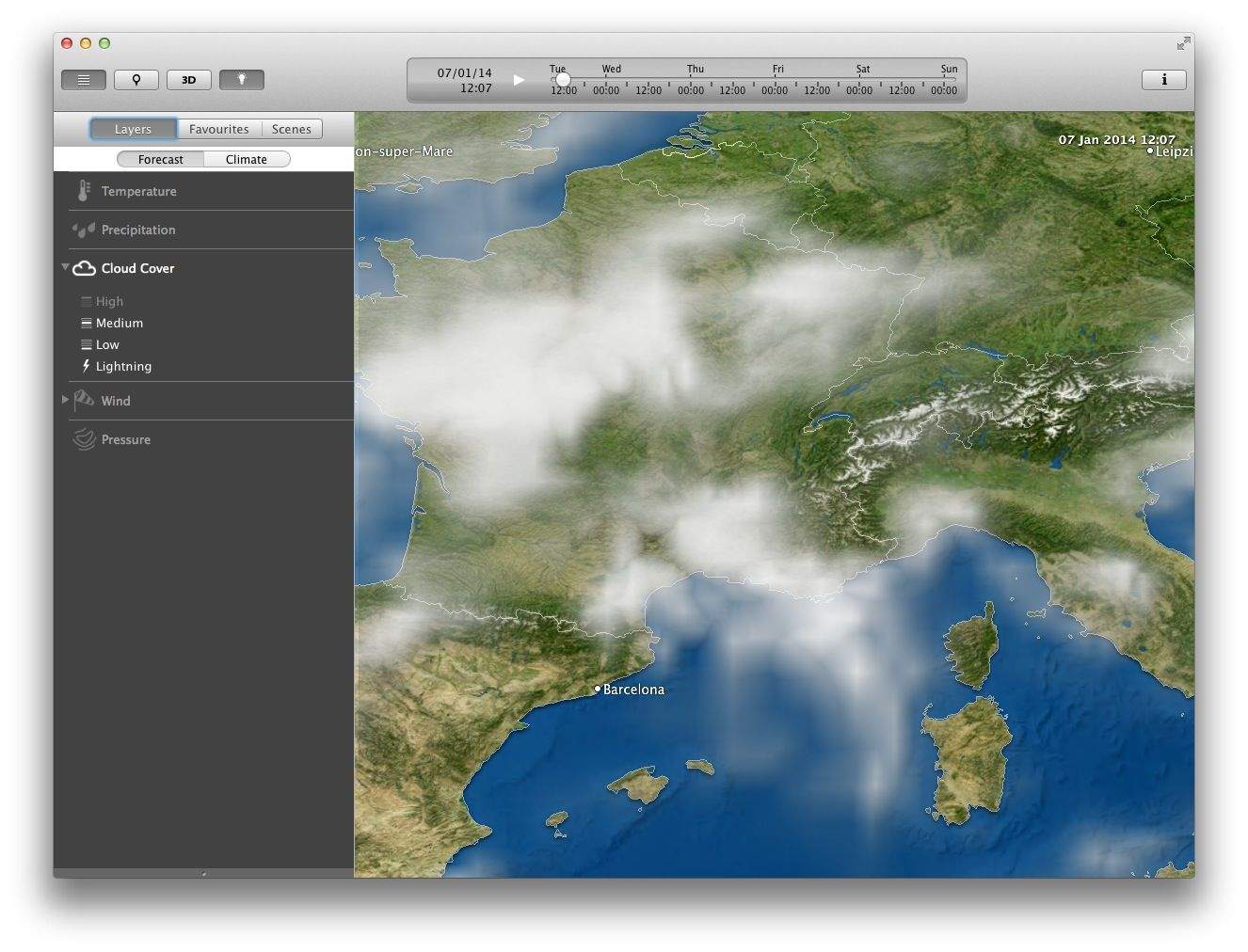
Task: Expand the Wind section
Action: tap(65, 400)
